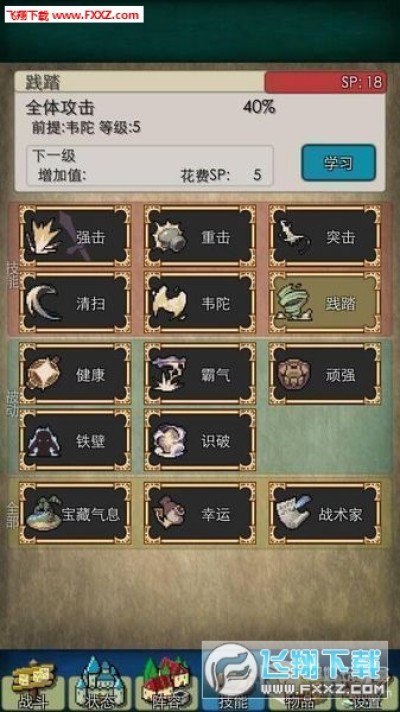Select the highlighted 践踏 skill
The image size is (400, 712).
(325, 302)
